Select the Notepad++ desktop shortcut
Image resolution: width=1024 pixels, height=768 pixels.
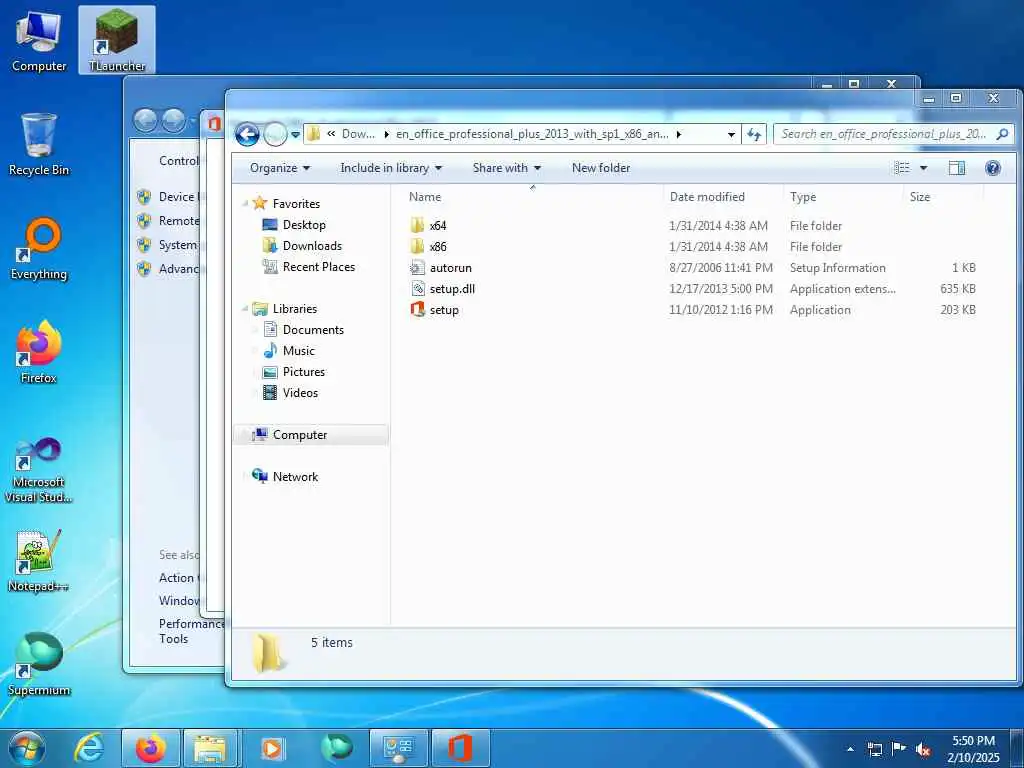click(39, 561)
